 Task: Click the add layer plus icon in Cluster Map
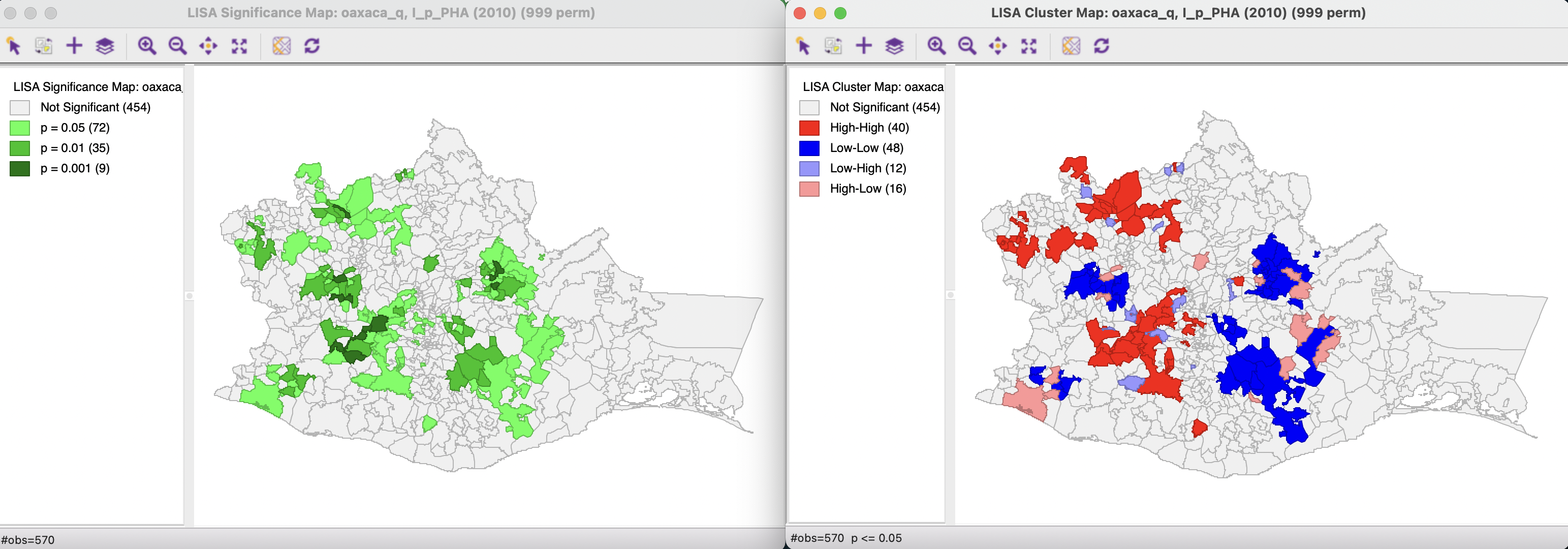pos(864,46)
